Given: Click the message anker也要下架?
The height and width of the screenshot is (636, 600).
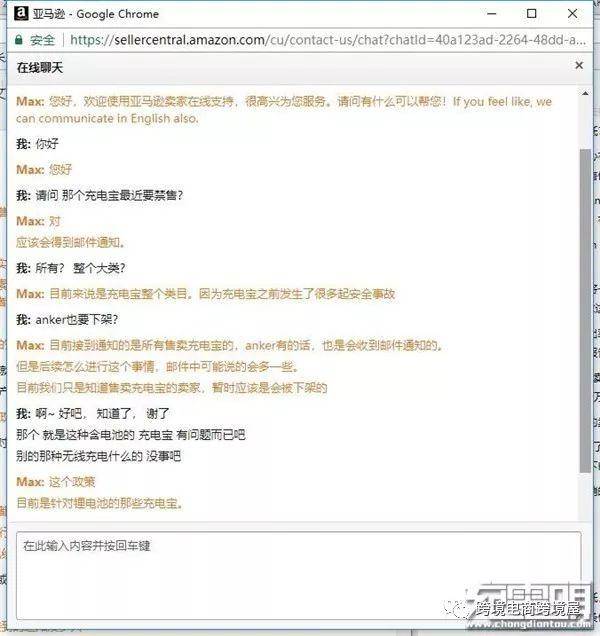Looking at the screenshot, I should 67,320.
